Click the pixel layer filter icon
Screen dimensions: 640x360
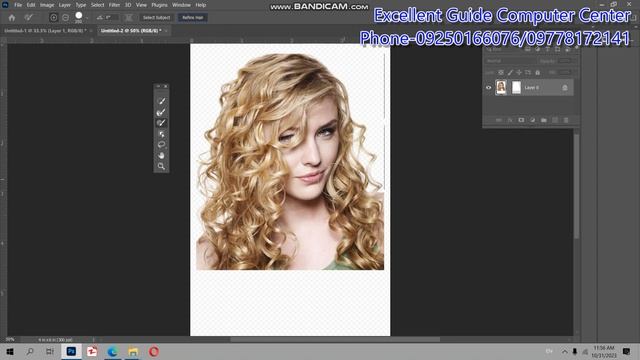pyautogui.click(x=528, y=49)
